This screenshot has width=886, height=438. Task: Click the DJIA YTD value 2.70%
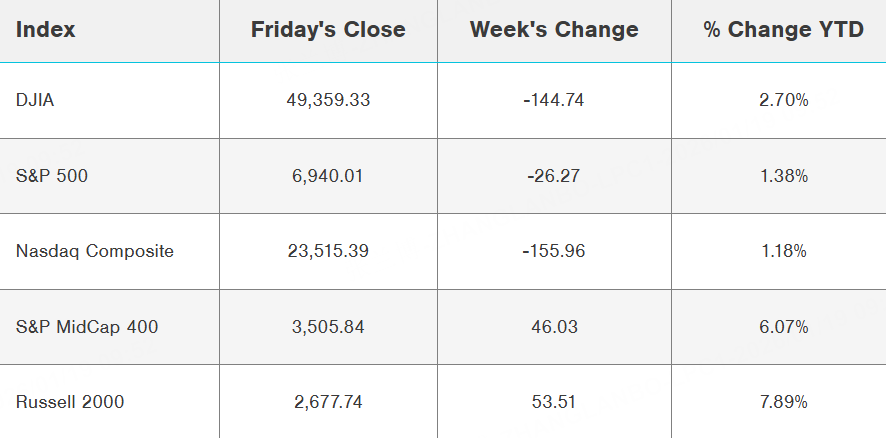783,100
